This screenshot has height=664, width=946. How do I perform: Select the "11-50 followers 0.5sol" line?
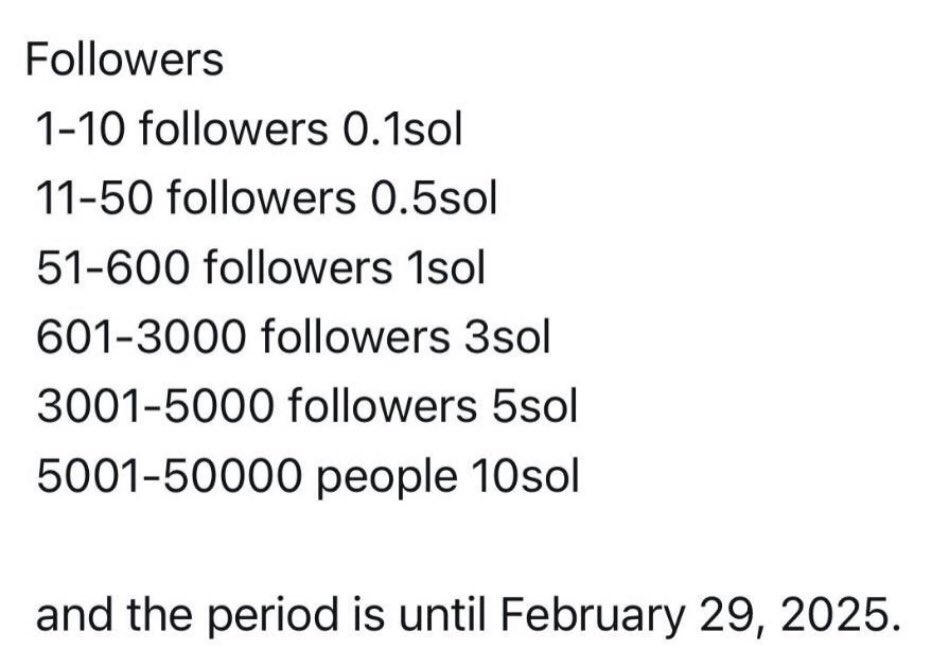267,198
